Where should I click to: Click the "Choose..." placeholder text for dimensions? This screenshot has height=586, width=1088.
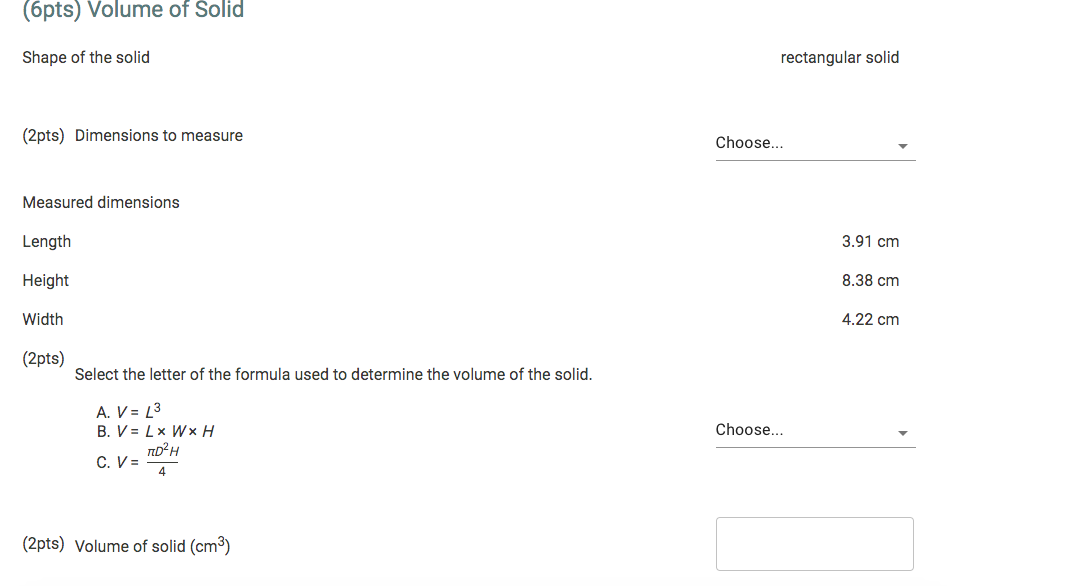749,143
